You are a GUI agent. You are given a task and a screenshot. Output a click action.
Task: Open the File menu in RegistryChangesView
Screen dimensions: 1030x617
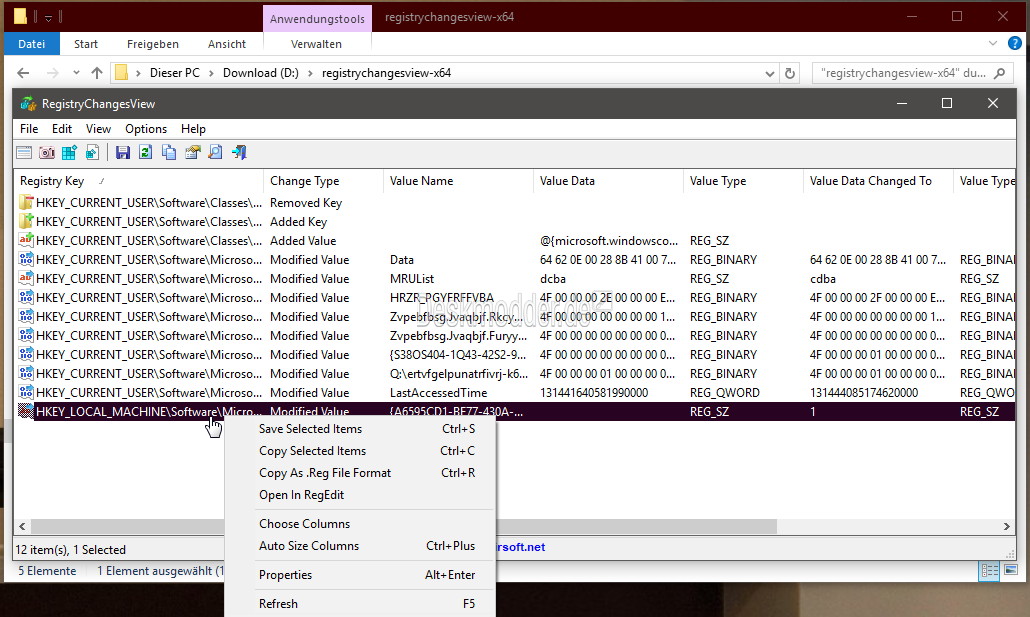29,129
